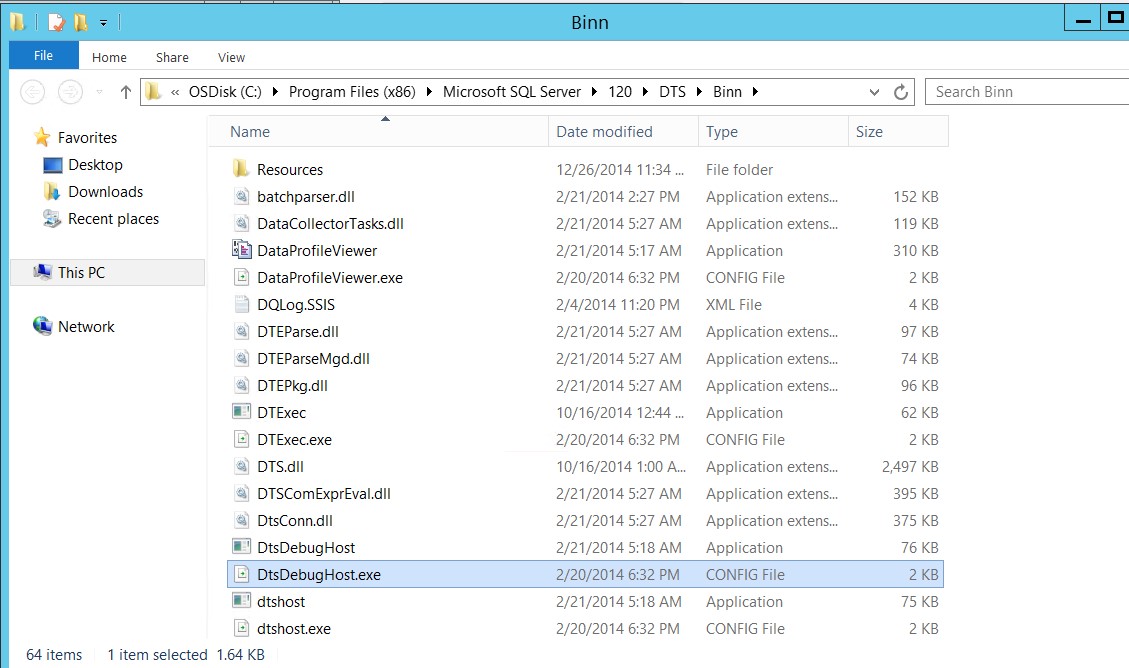Open the recent locations dropdown arrow
The width and height of the screenshot is (1129, 668).
(x=99, y=92)
